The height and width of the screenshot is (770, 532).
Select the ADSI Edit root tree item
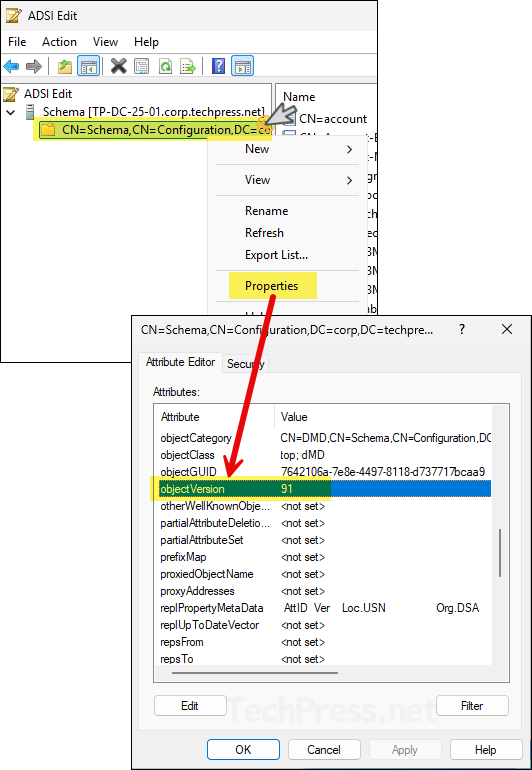(48, 94)
